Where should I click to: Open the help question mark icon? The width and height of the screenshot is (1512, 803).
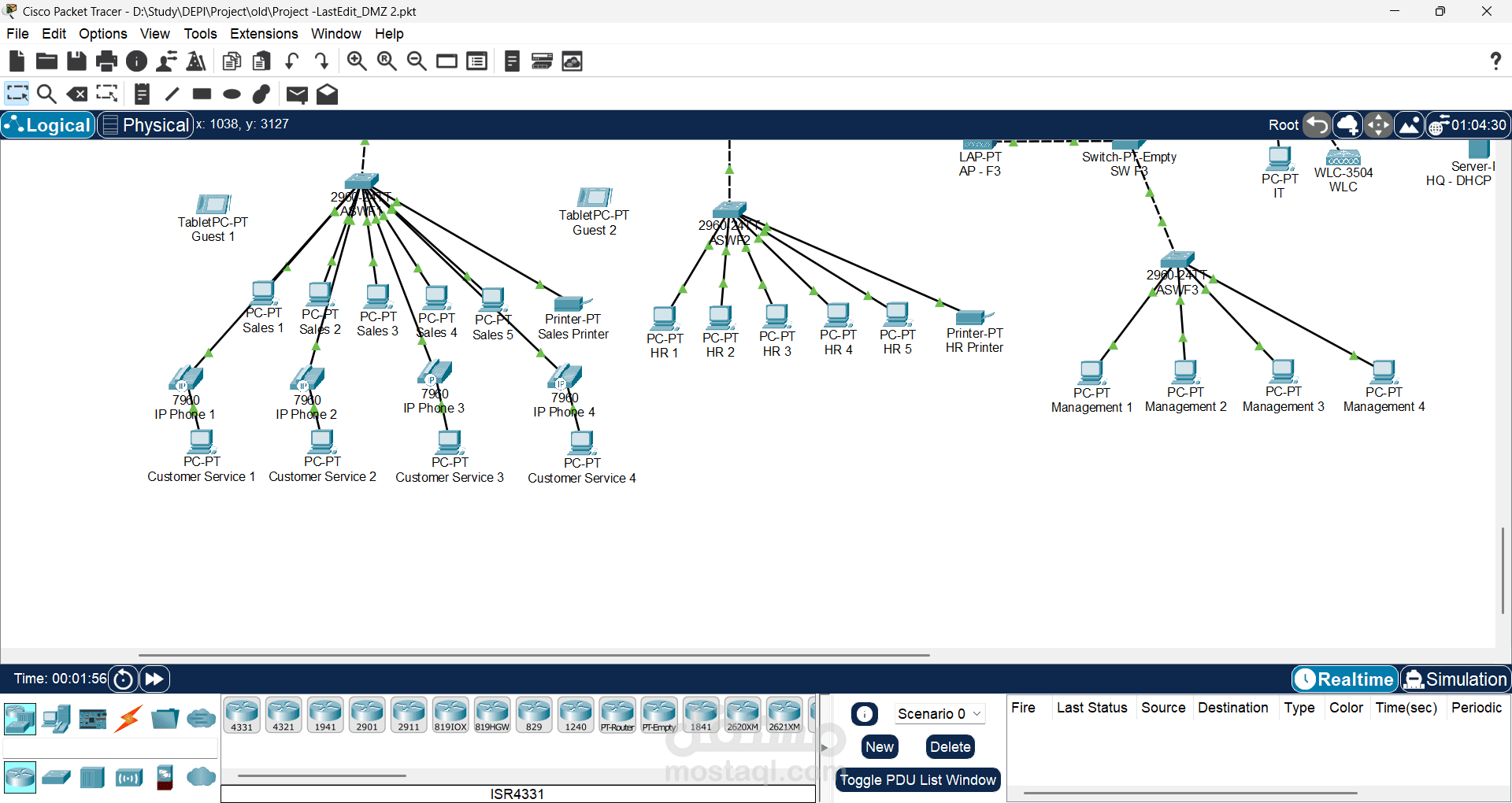click(x=1495, y=61)
